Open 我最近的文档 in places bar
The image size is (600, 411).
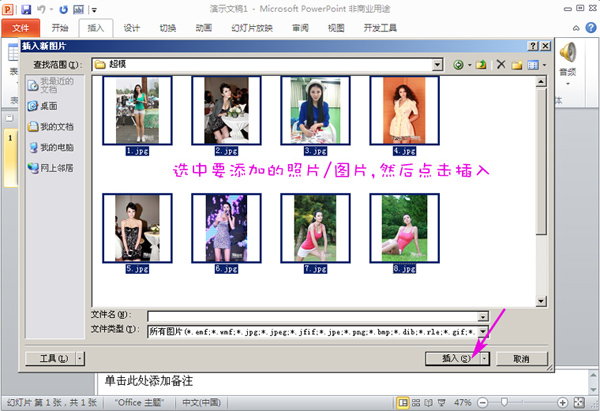click(50, 85)
